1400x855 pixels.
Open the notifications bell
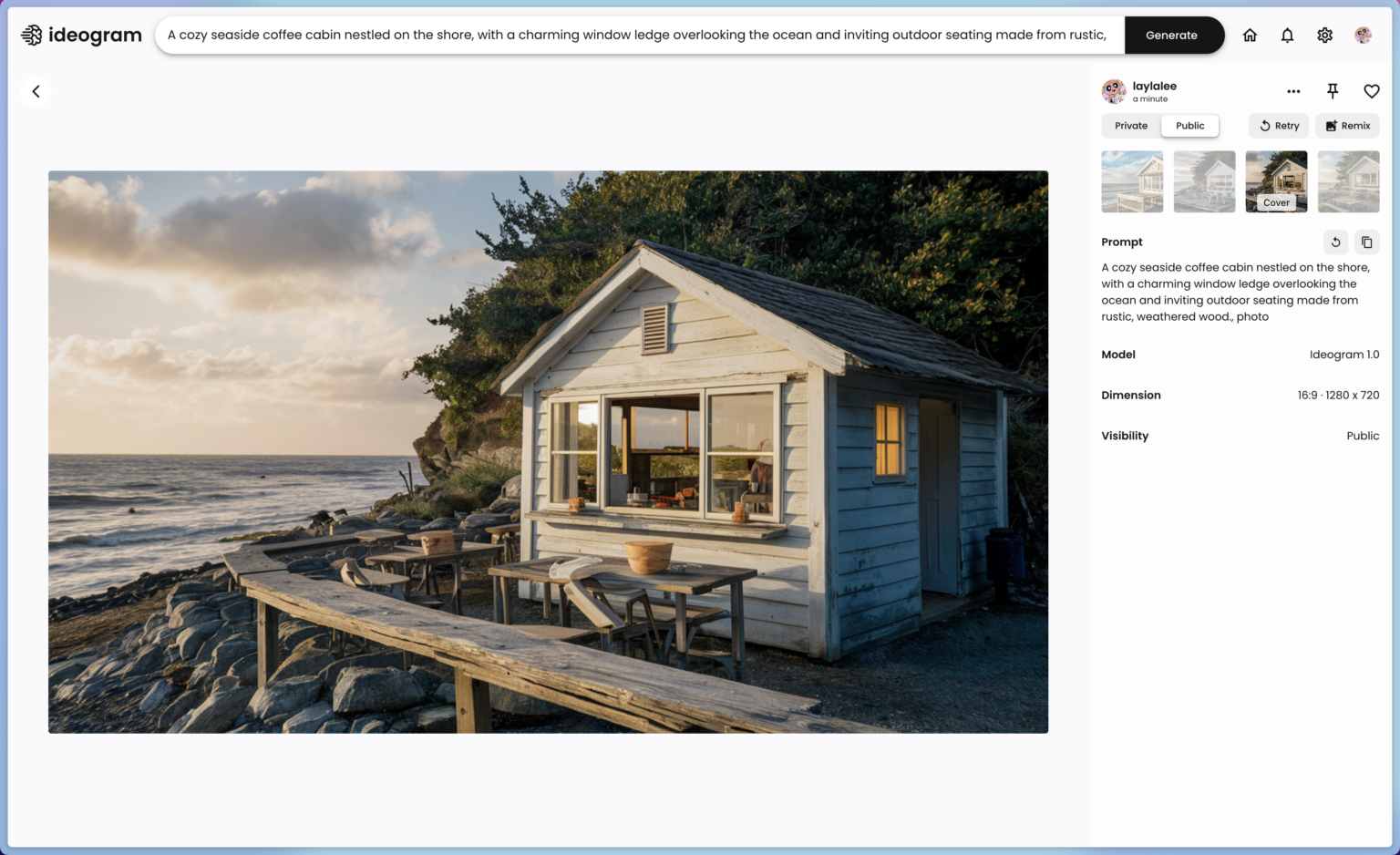1287,36
